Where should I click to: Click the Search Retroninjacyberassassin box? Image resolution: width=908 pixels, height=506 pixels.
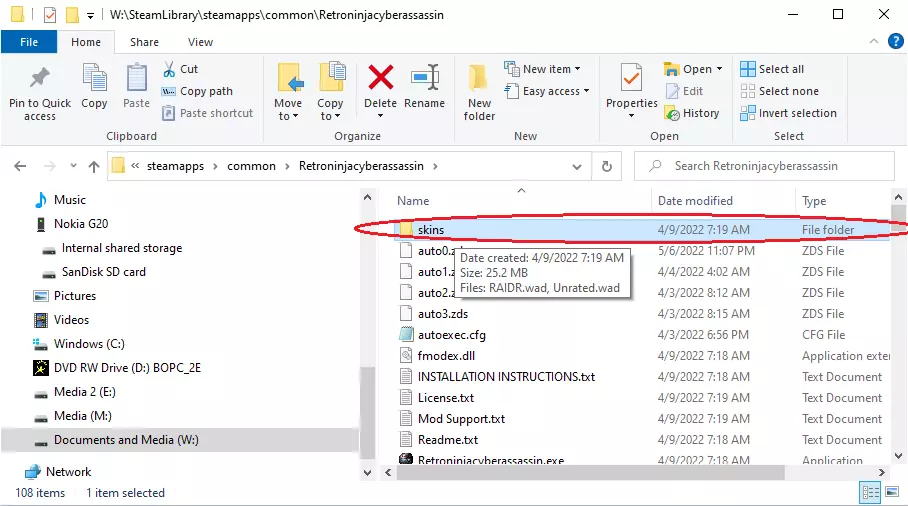click(764, 166)
